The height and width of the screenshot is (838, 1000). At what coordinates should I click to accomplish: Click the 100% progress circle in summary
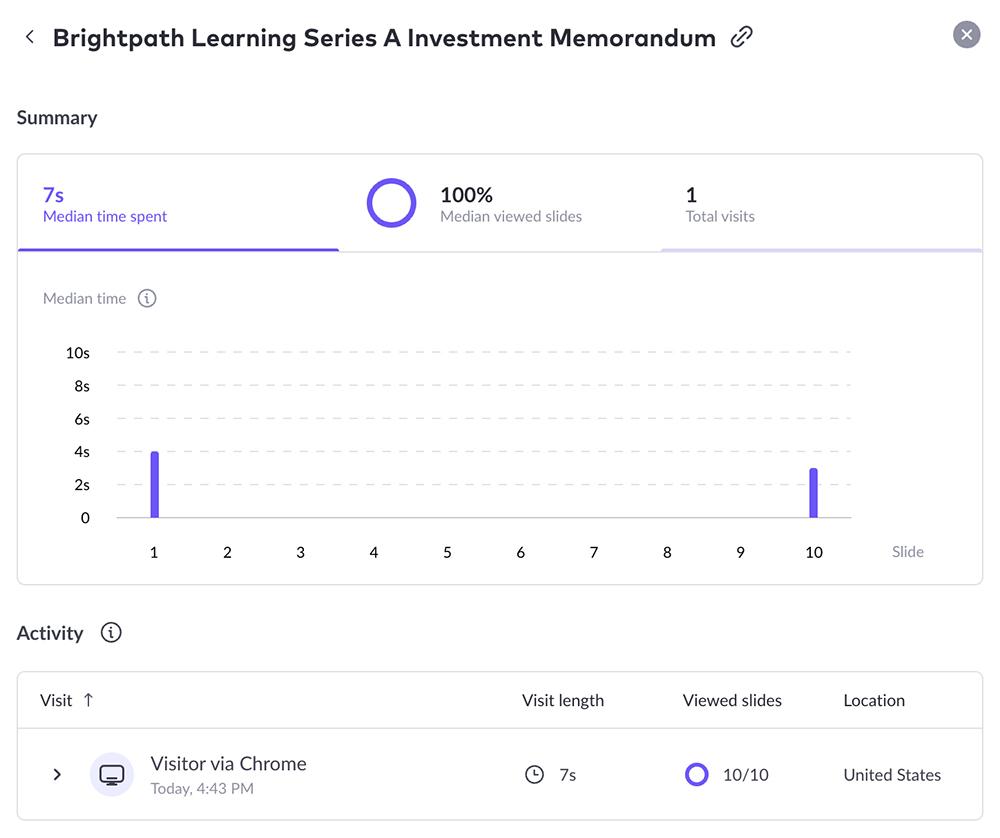coord(392,203)
